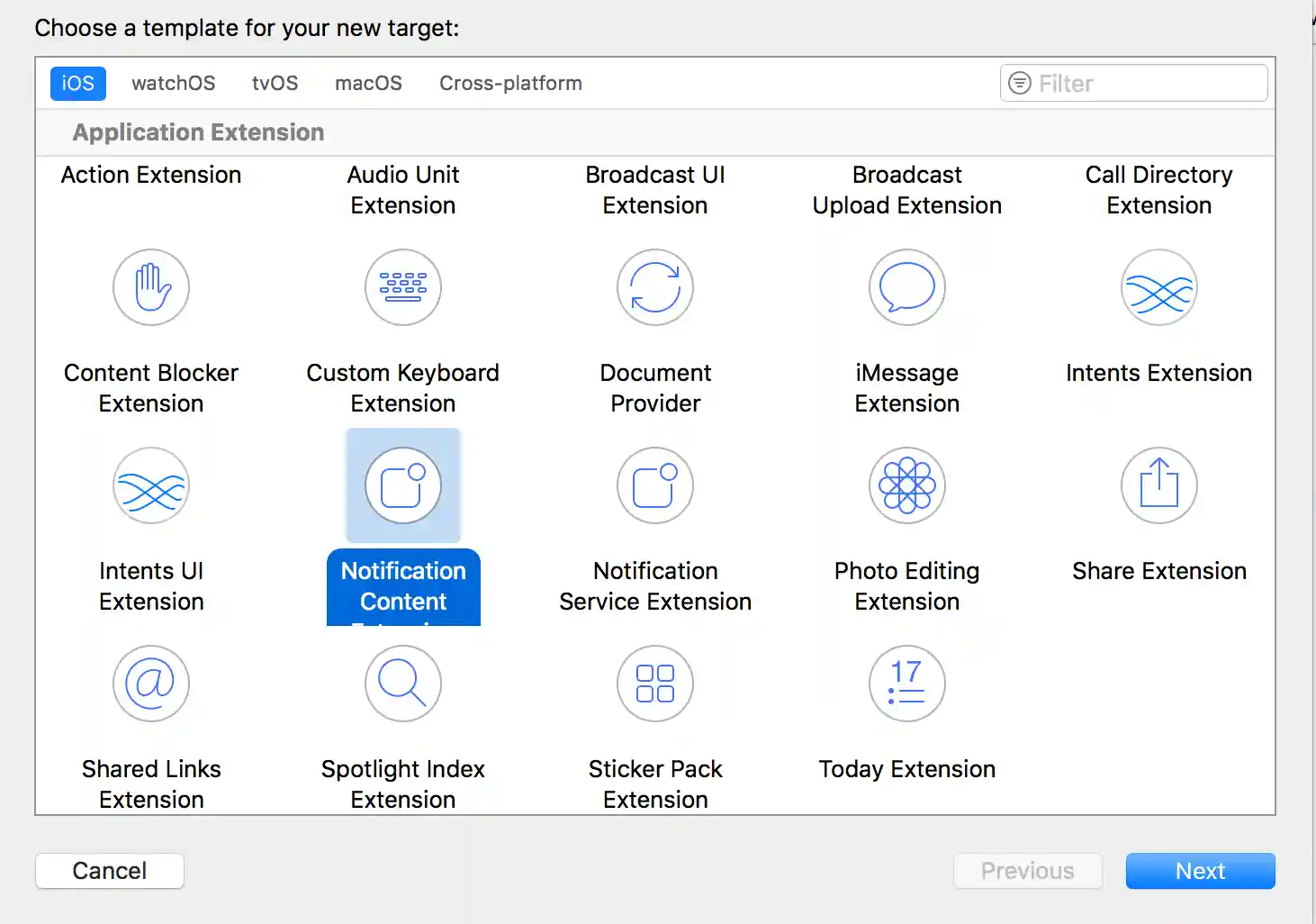This screenshot has height=924, width=1316.
Task: Select the Today Extension template
Action: pos(906,684)
